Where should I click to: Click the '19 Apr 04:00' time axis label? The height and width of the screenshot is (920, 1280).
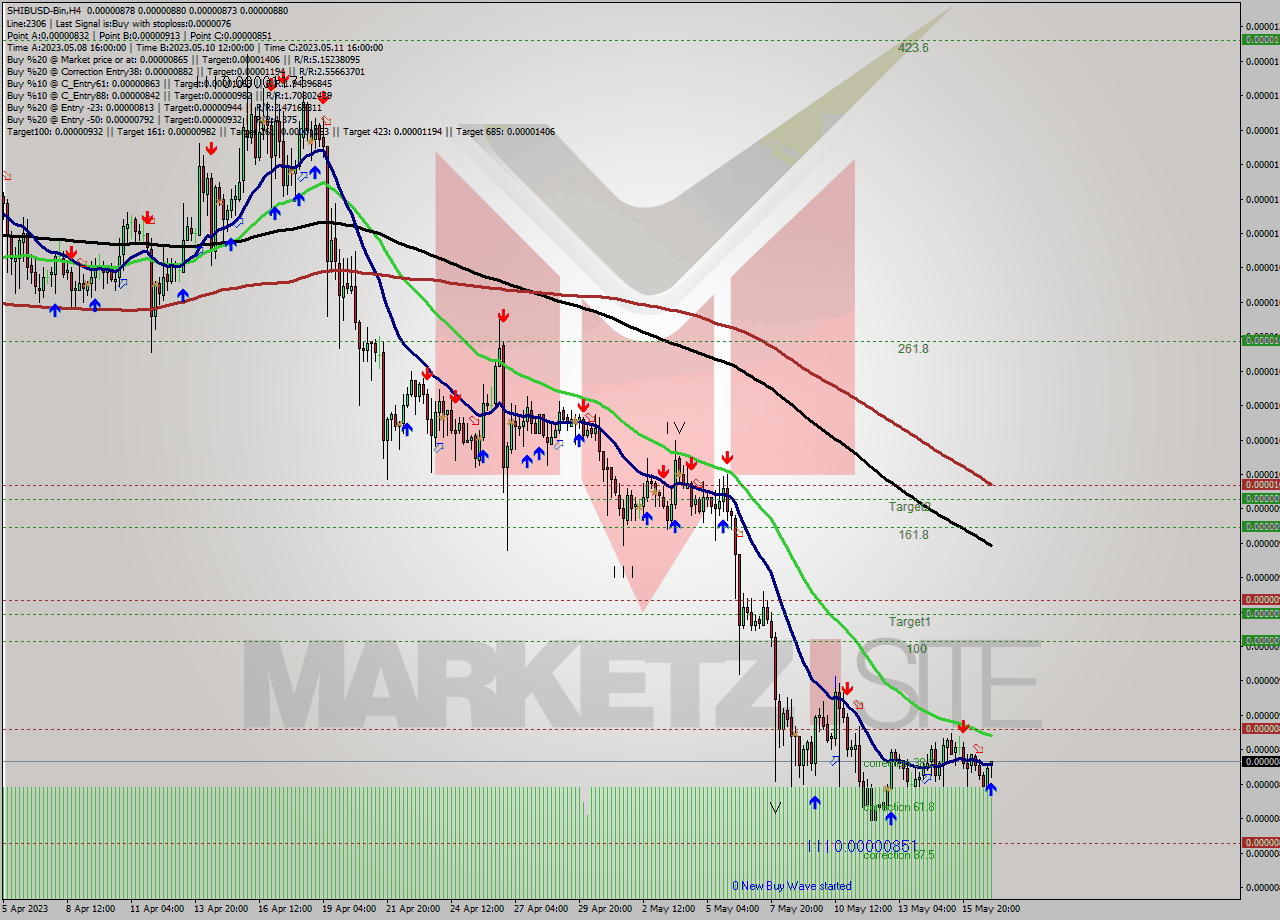[351, 909]
